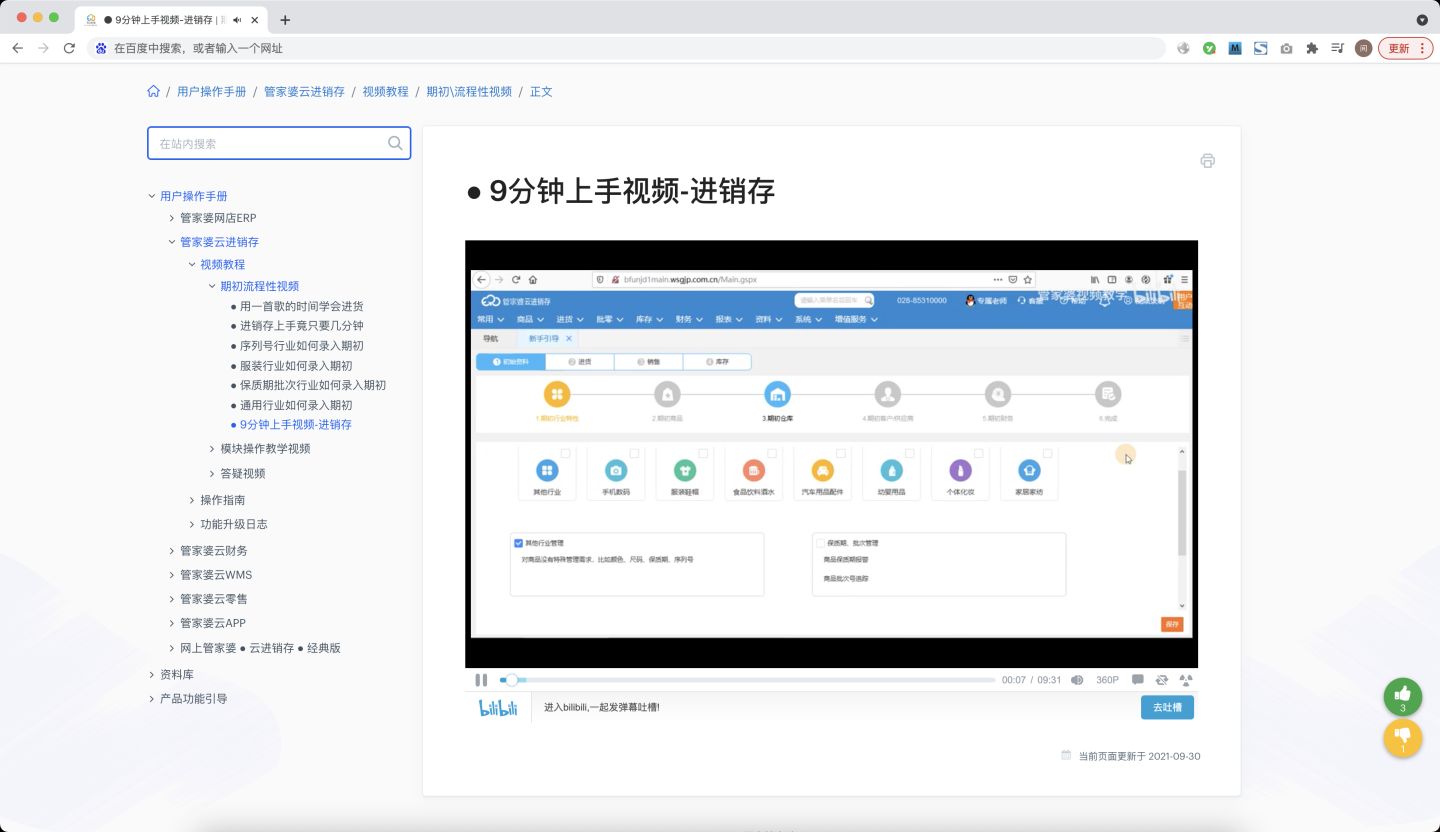Select 9分钟上手视频-进销存 in the sidebar tree

click(x=296, y=425)
